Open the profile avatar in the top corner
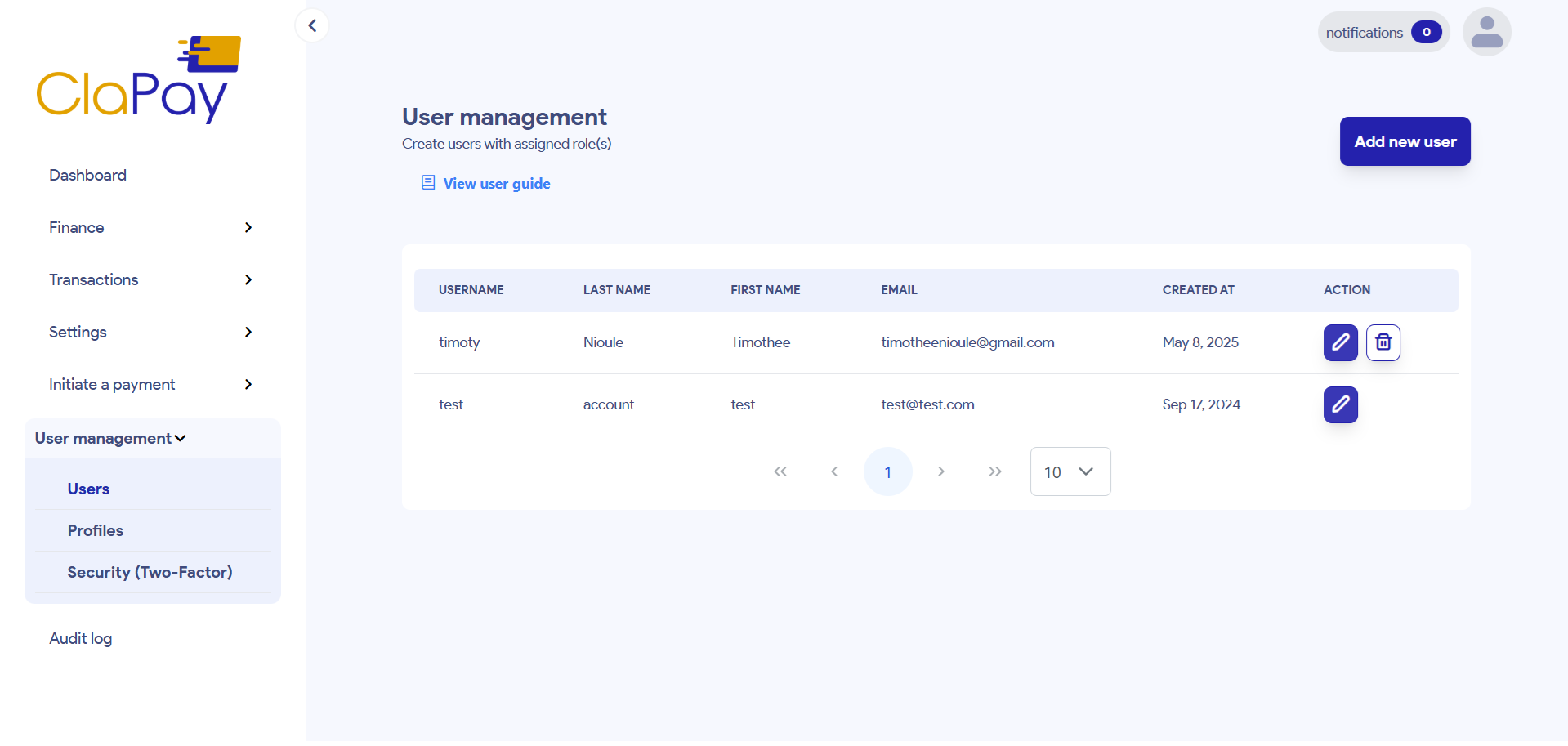The height and width of the screenshot is (746, 1568). tap(1486, 31)
